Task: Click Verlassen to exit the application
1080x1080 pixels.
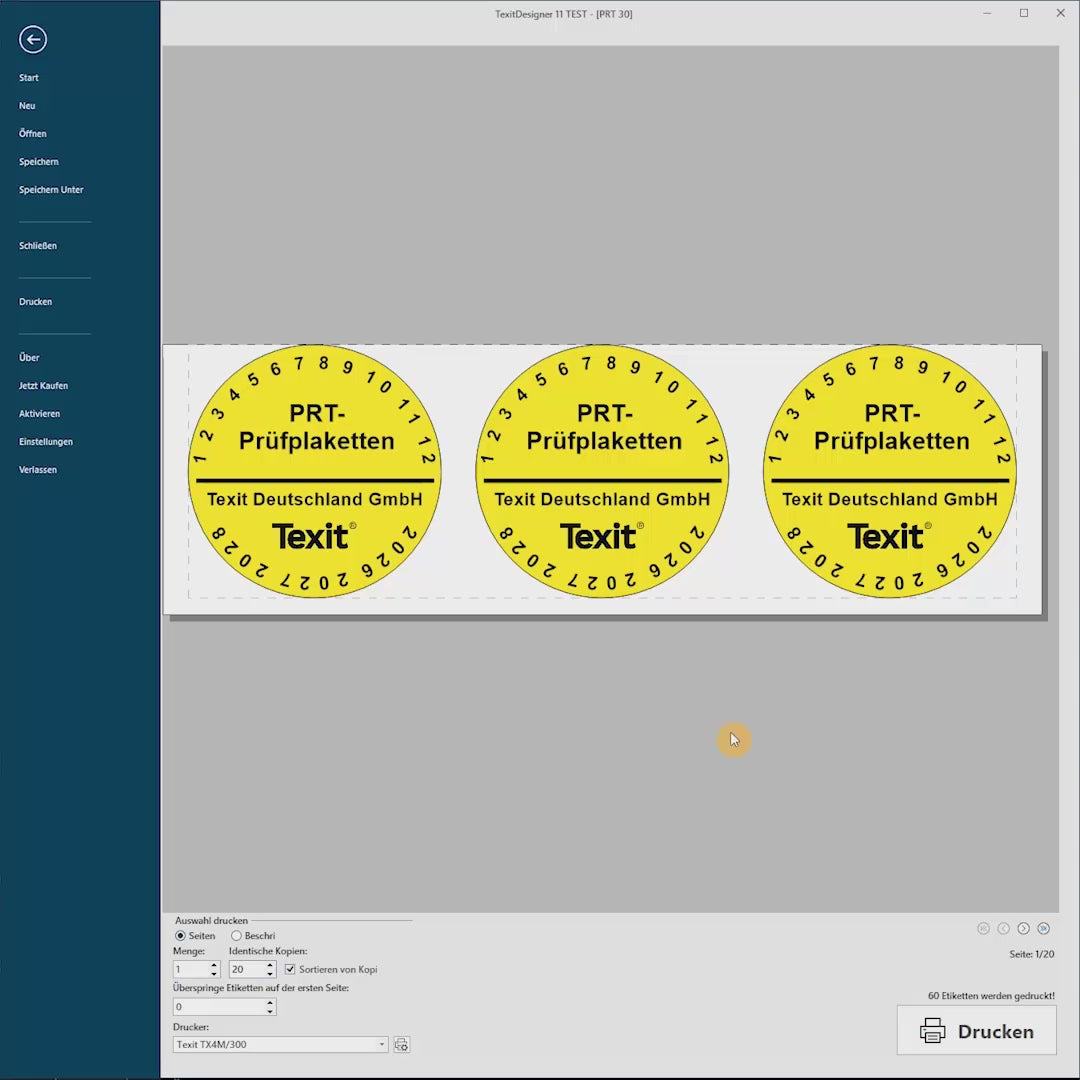Action: [38, 470]
